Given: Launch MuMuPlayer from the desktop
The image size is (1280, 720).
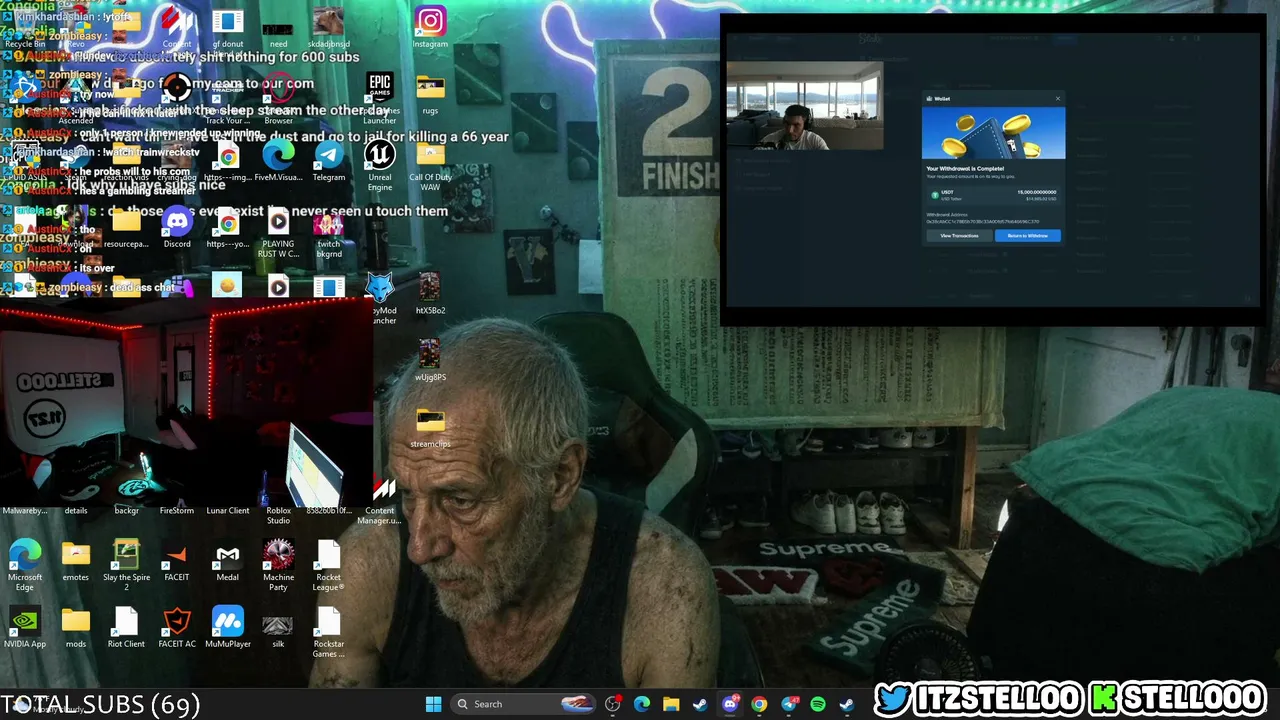Looking at the screenshot, I should click(228, 628).
